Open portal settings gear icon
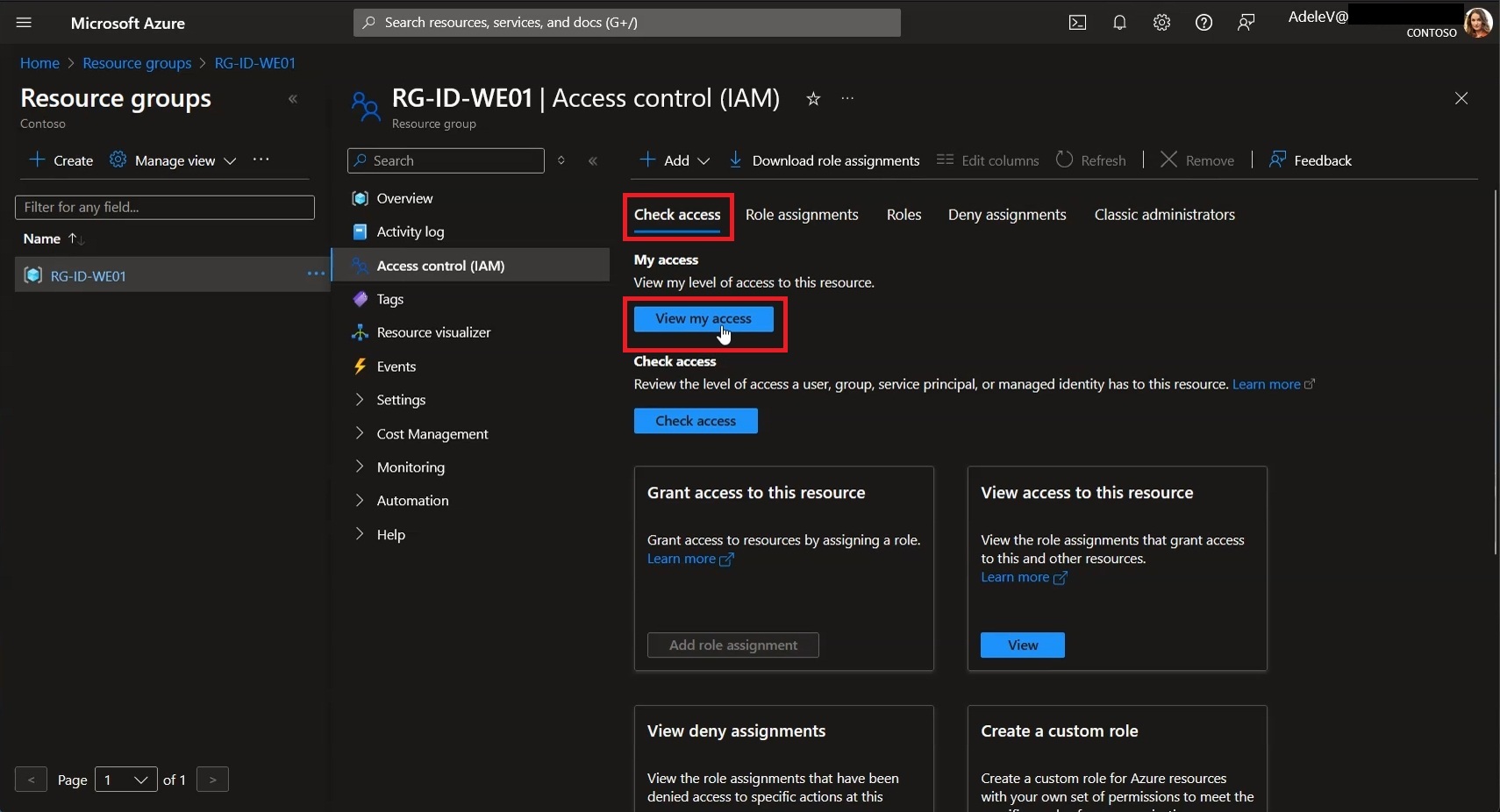The height and width of the screenshot is (812, 1500). 1161,23
